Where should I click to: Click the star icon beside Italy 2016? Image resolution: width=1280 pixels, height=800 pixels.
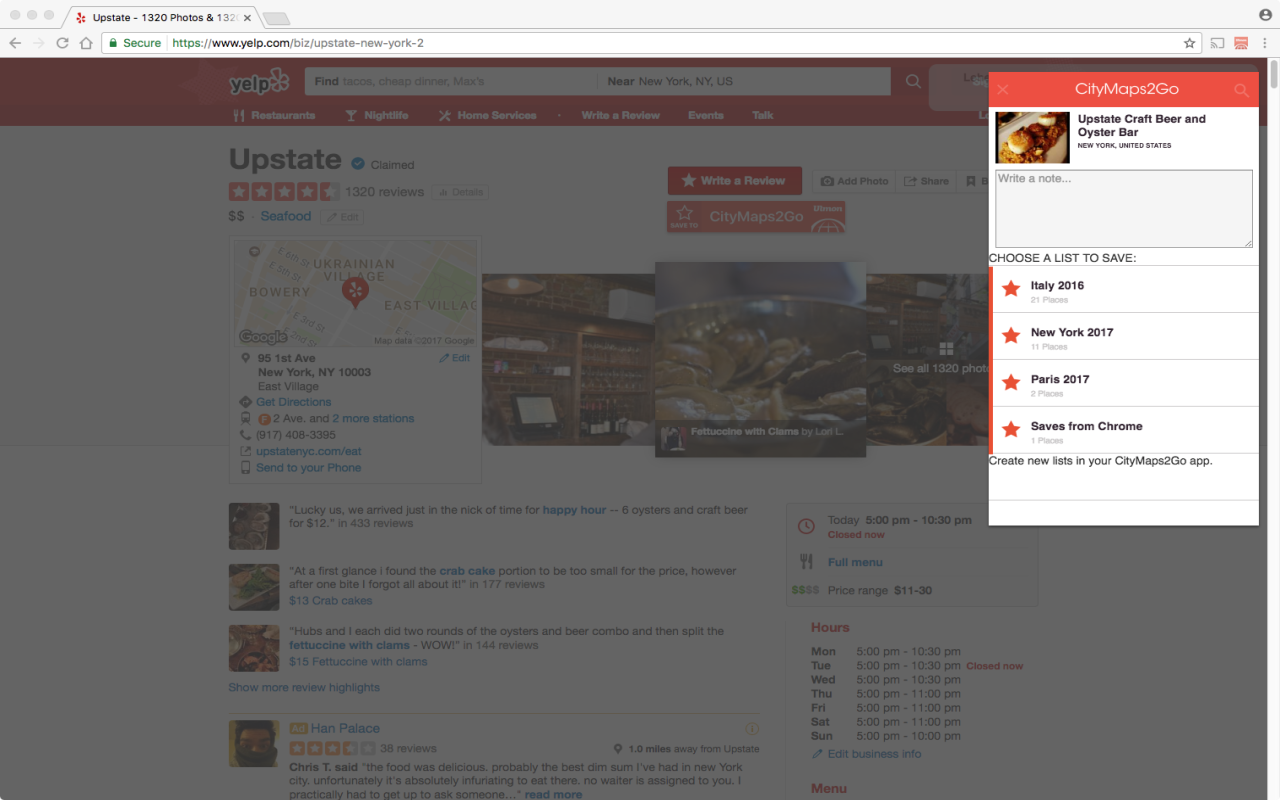1011,289
